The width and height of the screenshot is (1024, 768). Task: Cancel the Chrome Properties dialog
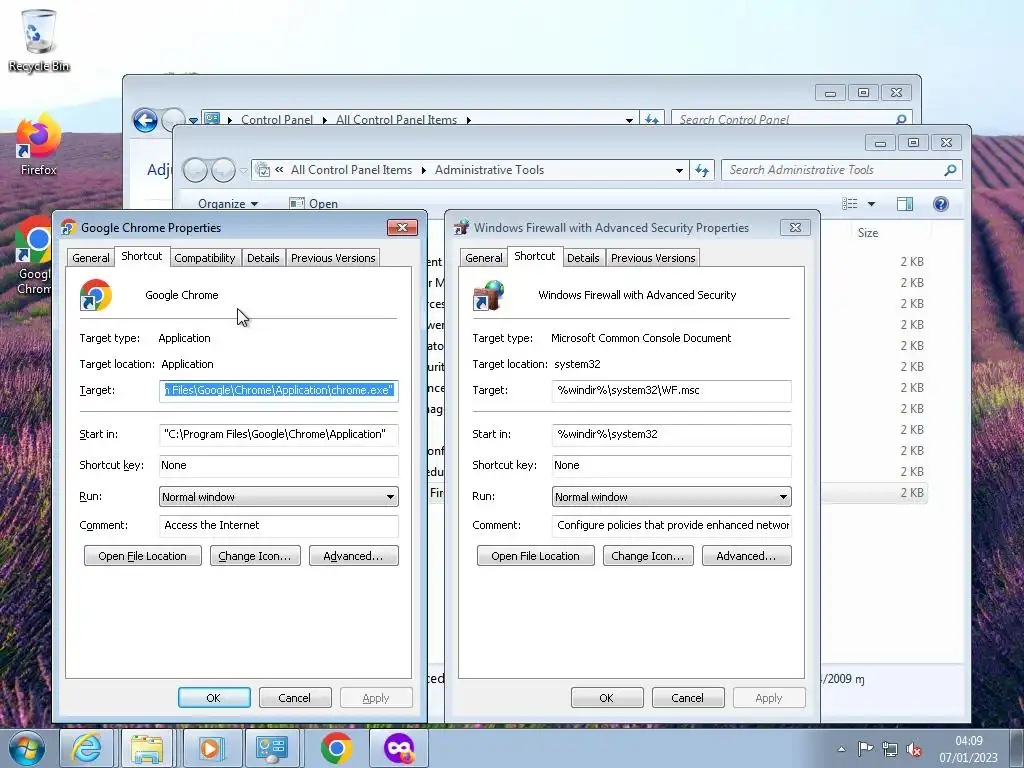point(295,698)
